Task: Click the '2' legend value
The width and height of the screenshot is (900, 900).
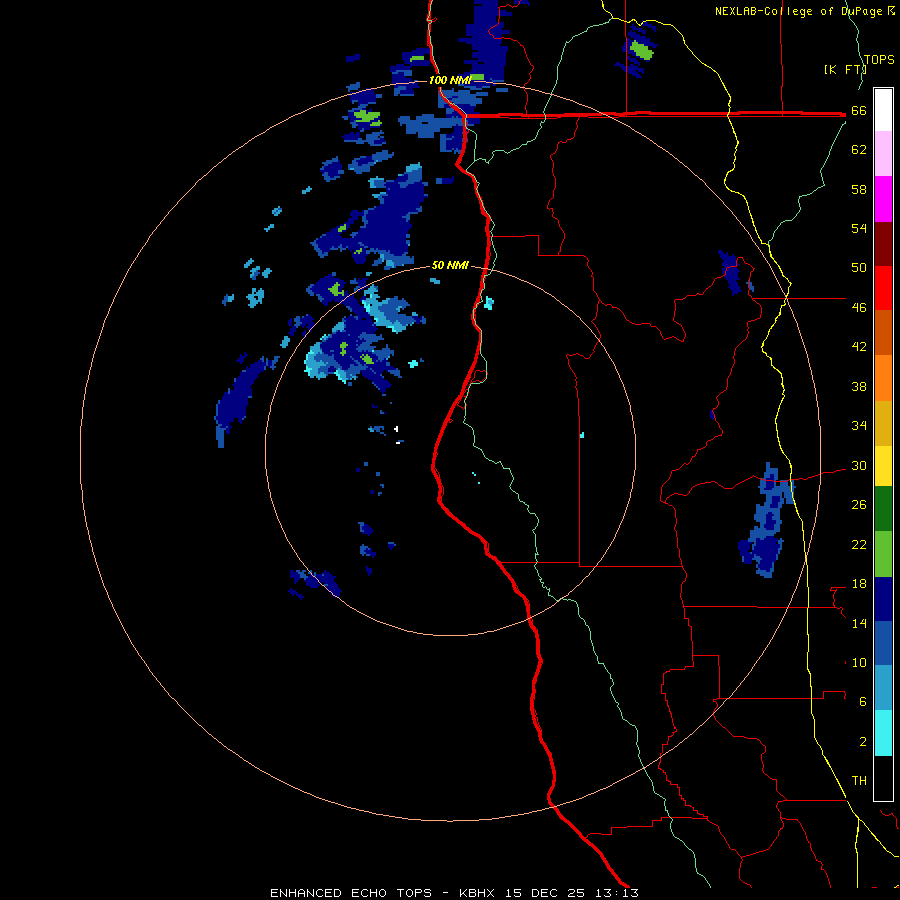Action: click(863, 741)
